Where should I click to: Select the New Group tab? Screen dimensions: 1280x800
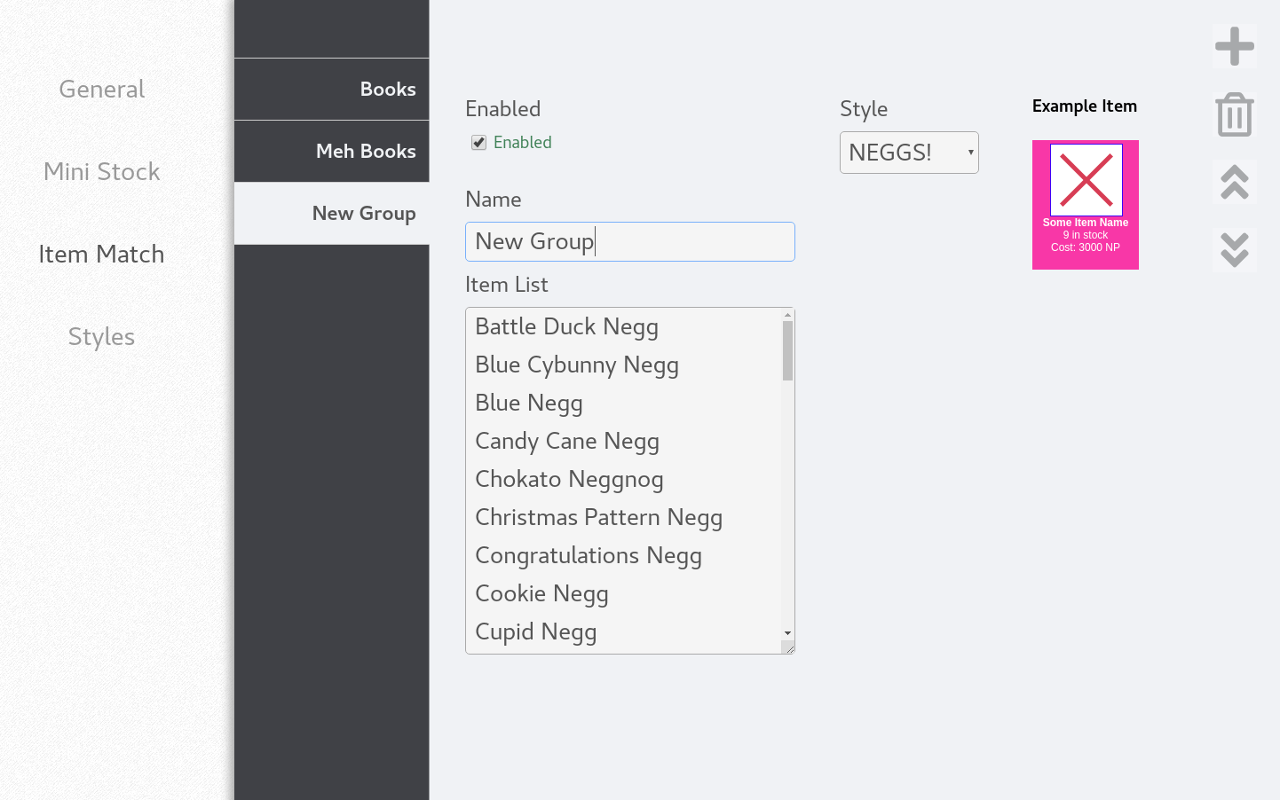pyautogui.click(x=332, y=213)
